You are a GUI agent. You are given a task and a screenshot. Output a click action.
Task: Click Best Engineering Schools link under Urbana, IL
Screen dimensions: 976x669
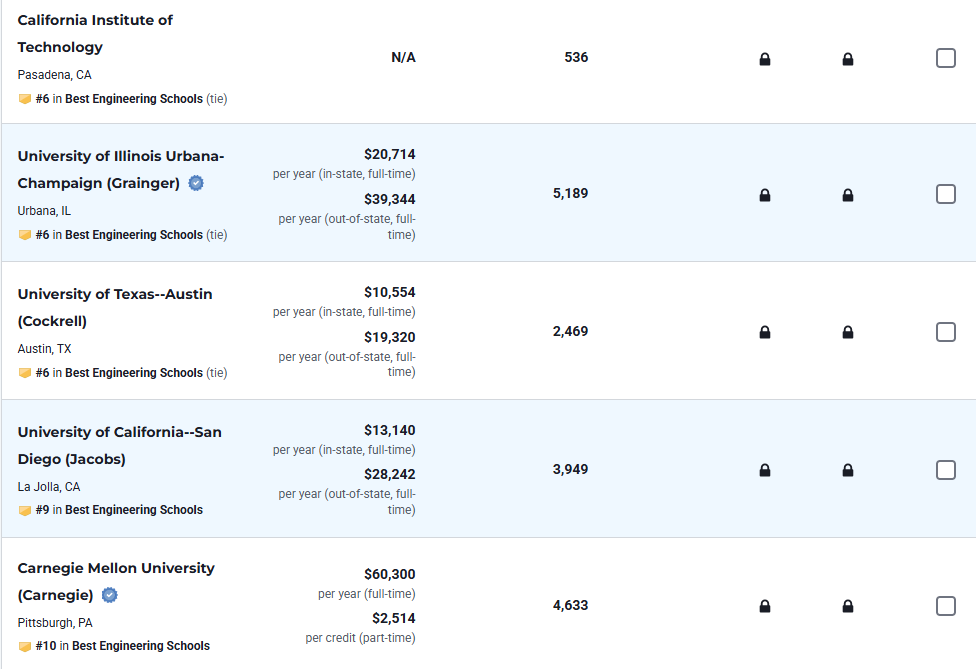coord(134,235)
